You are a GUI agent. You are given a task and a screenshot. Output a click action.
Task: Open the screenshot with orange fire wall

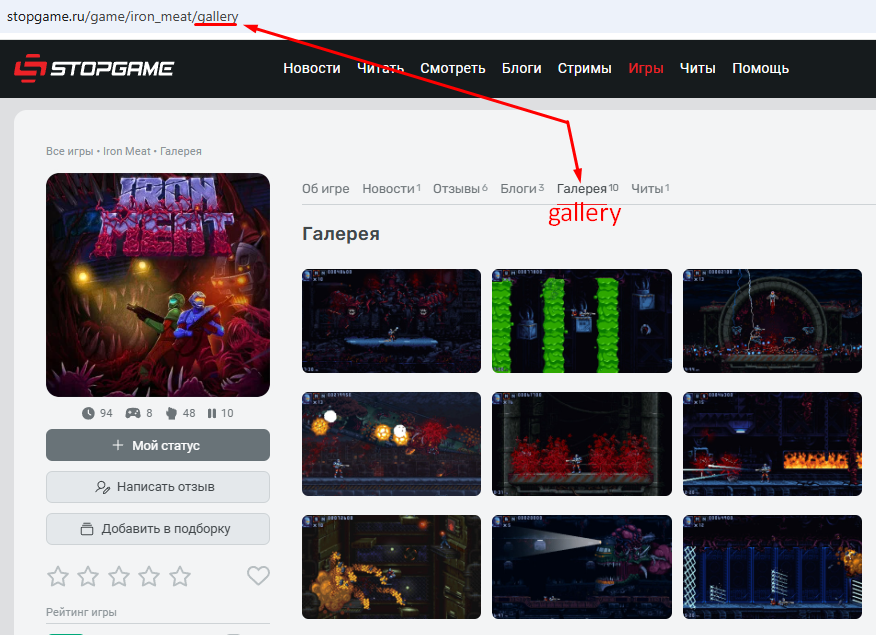point(772,444)
